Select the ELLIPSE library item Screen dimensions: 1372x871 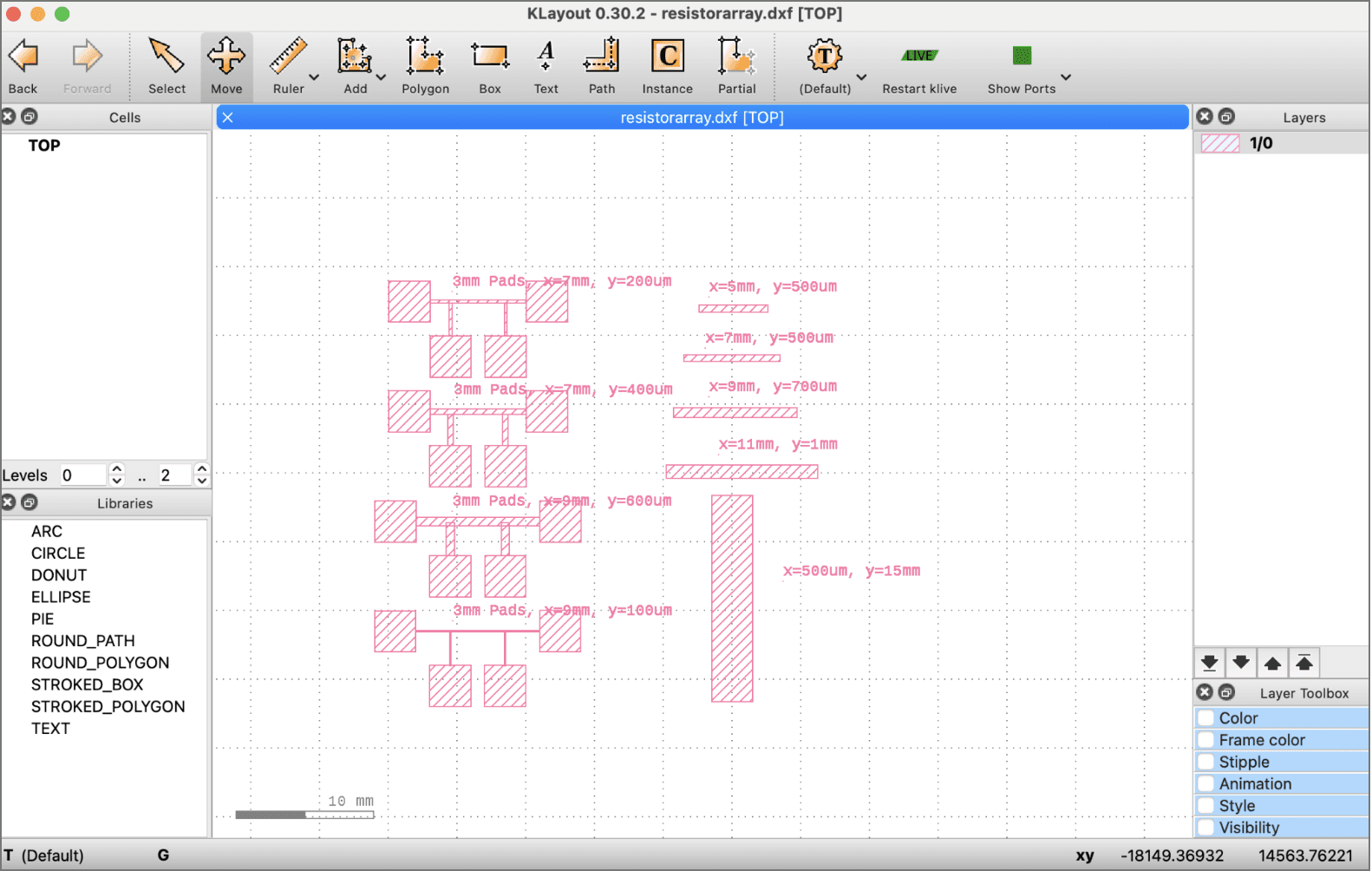click(x=61, y=597)
